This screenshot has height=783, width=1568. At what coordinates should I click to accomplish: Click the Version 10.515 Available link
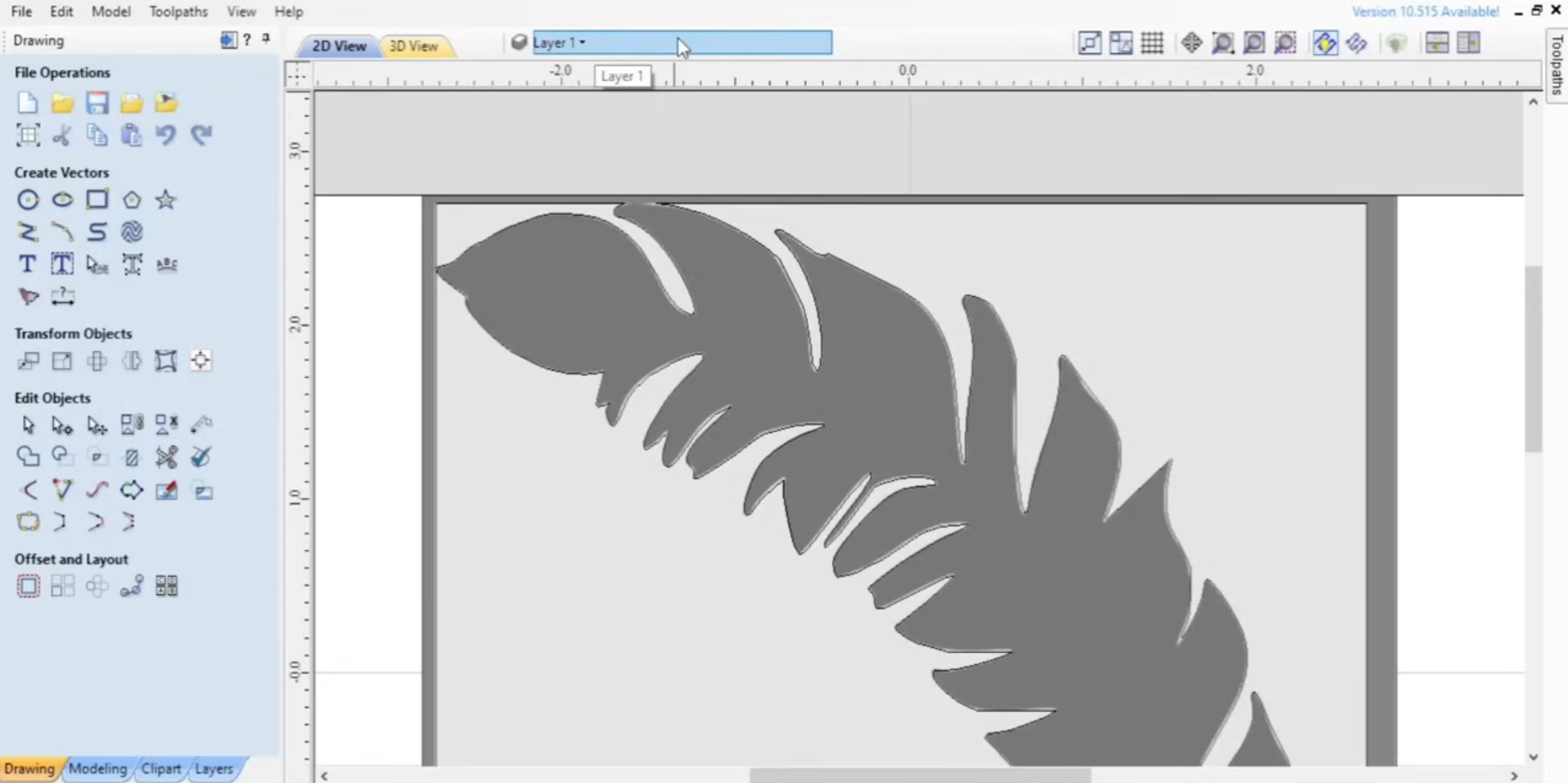click(1426, 11)
